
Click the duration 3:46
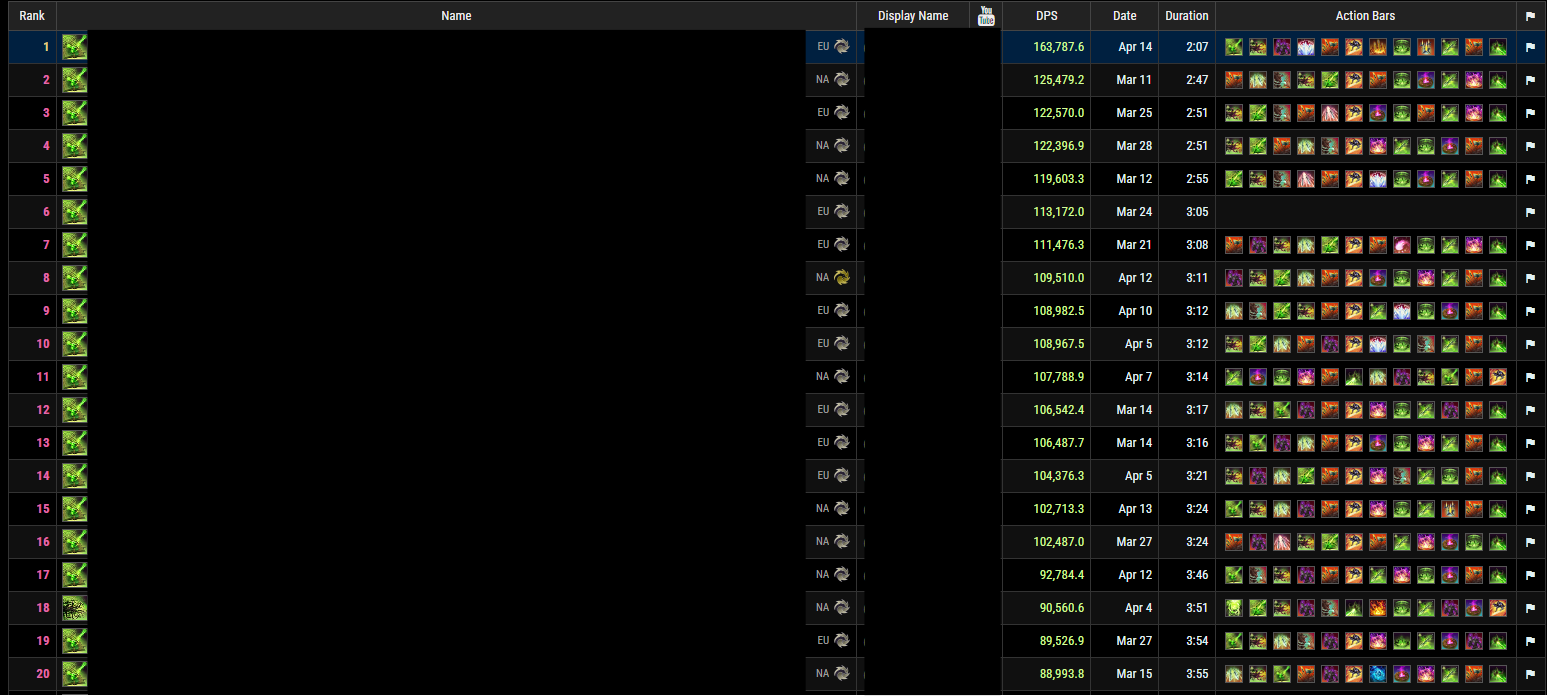click(1197, 575)
